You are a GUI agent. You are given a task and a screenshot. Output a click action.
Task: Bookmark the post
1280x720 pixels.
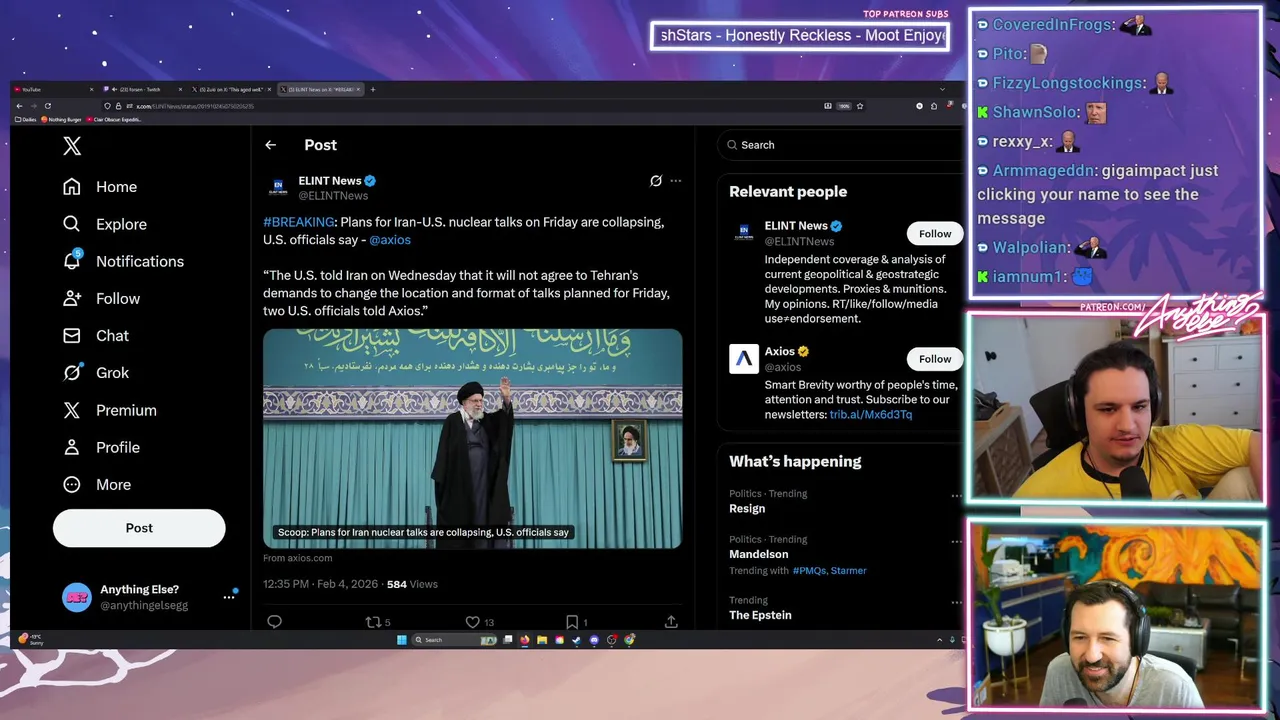[x=572, y=621]
